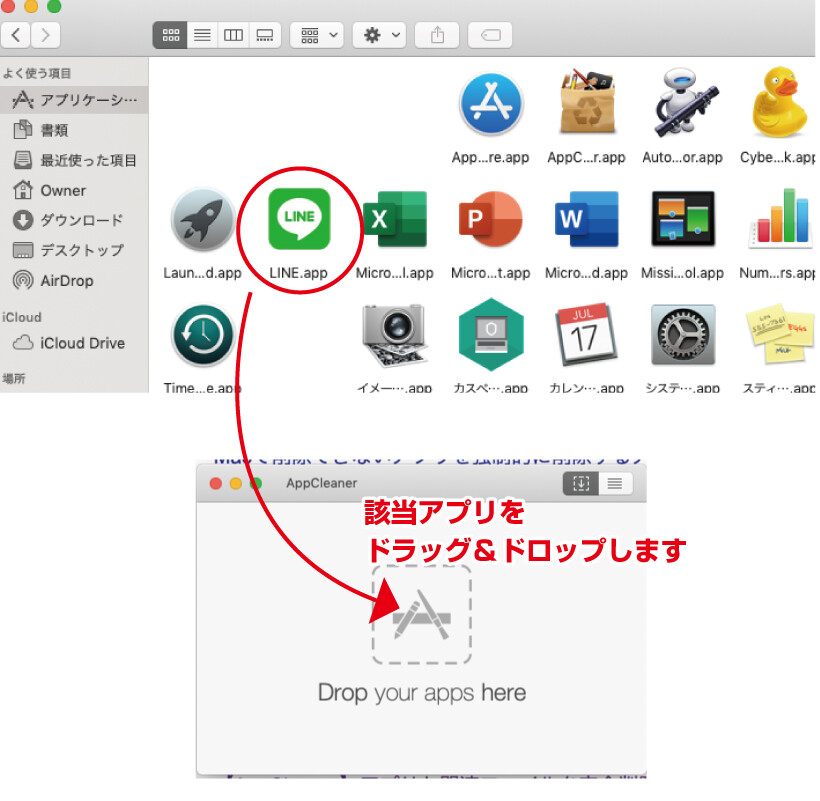Image resolution: width=820 pixels, height=801 pixels.
Task: Open the LINE.app icon
Action: click(x=299, y=220)
